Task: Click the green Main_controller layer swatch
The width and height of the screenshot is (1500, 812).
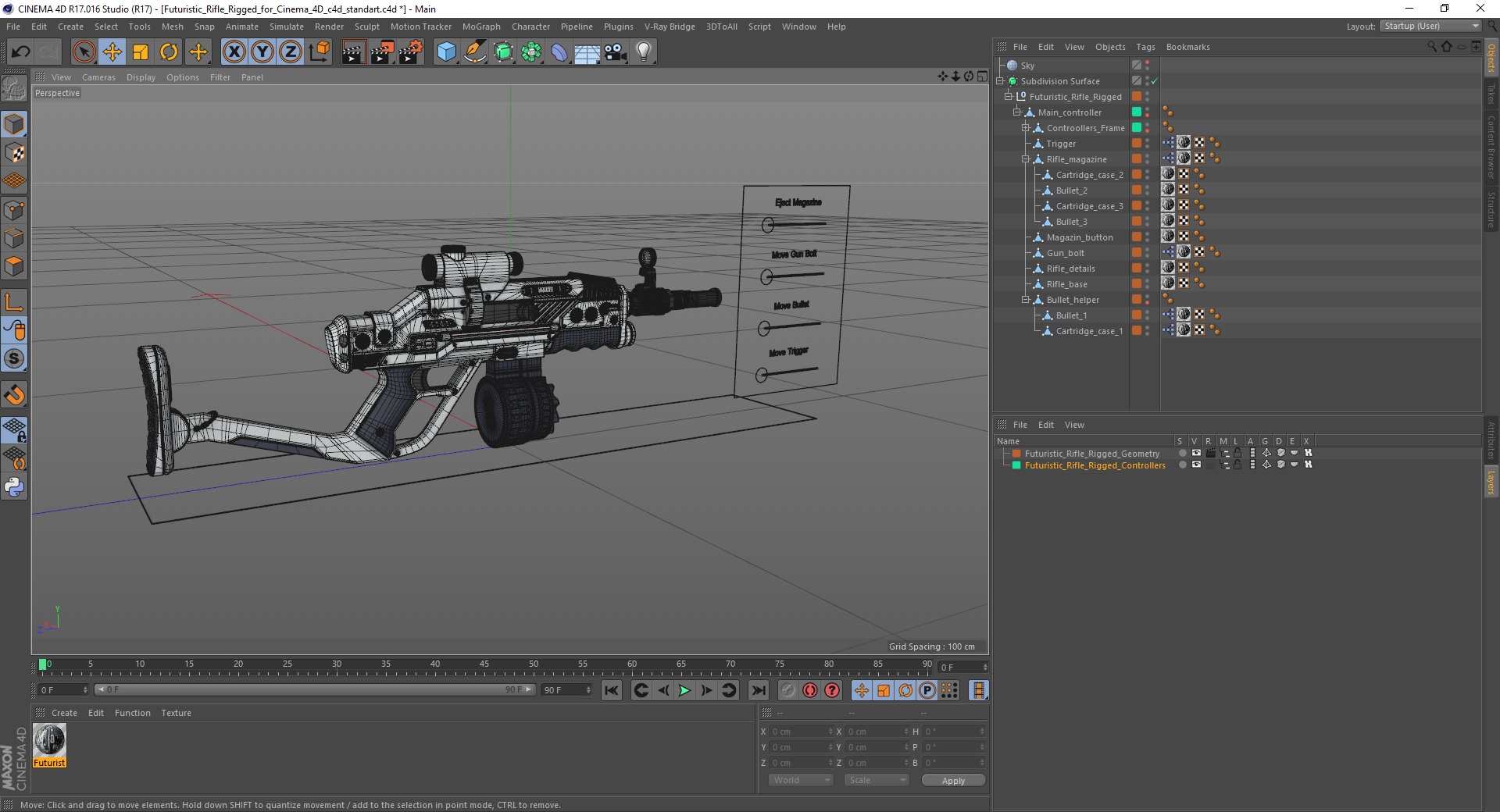Action: coord(1137,112)
